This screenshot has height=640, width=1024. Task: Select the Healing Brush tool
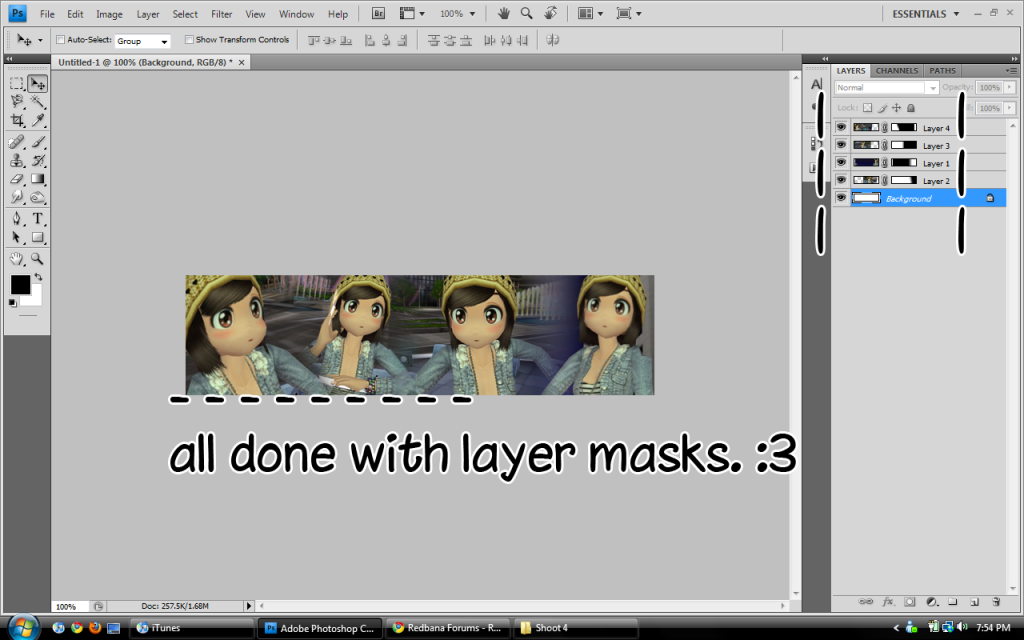(x=17, y=142)
